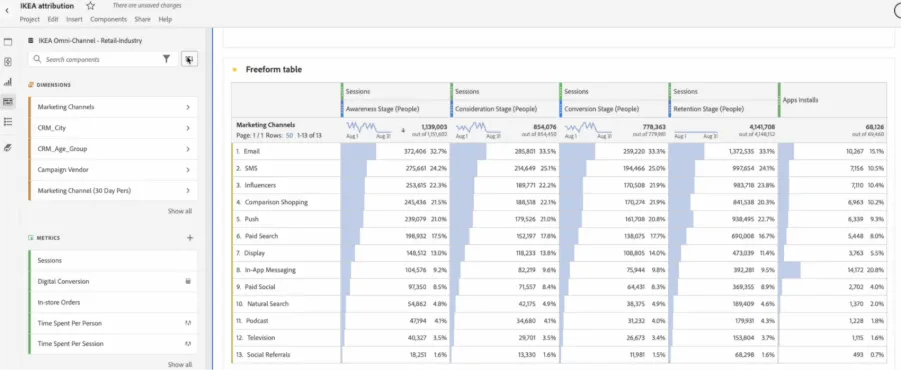901x370 pixels.
Task: Open the Share menu
Action: [x=143, y=19]
